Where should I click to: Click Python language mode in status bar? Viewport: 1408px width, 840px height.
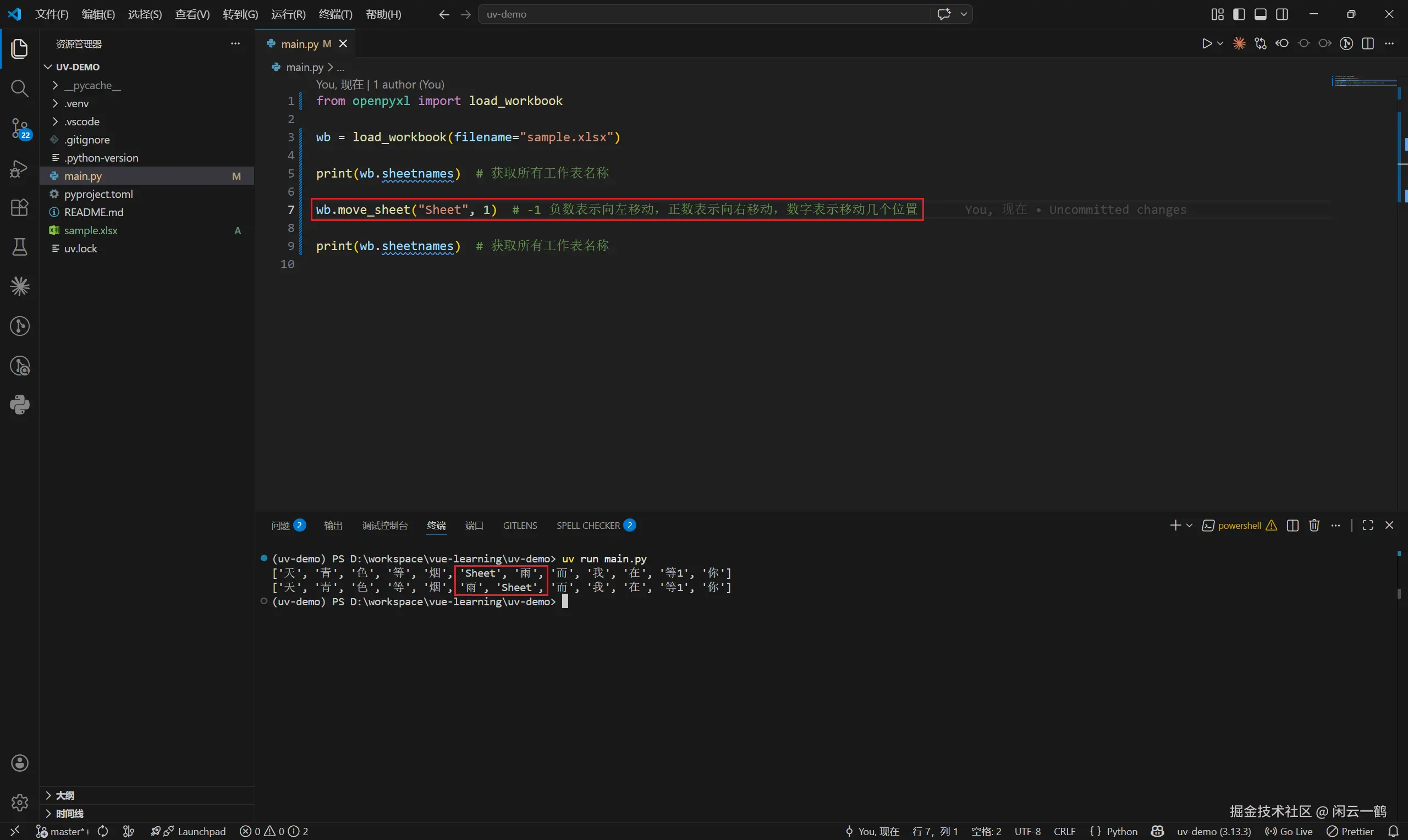tap(1114, 832)
